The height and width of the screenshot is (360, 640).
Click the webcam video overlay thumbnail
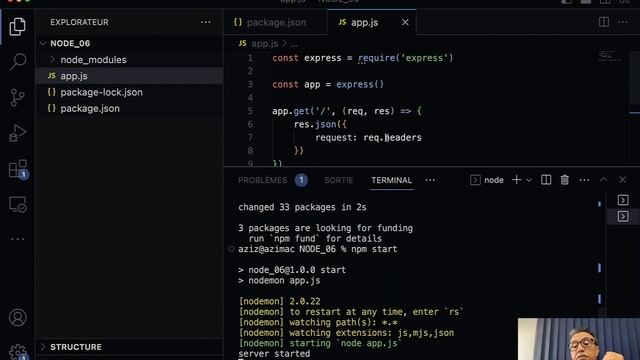point(579,339)
